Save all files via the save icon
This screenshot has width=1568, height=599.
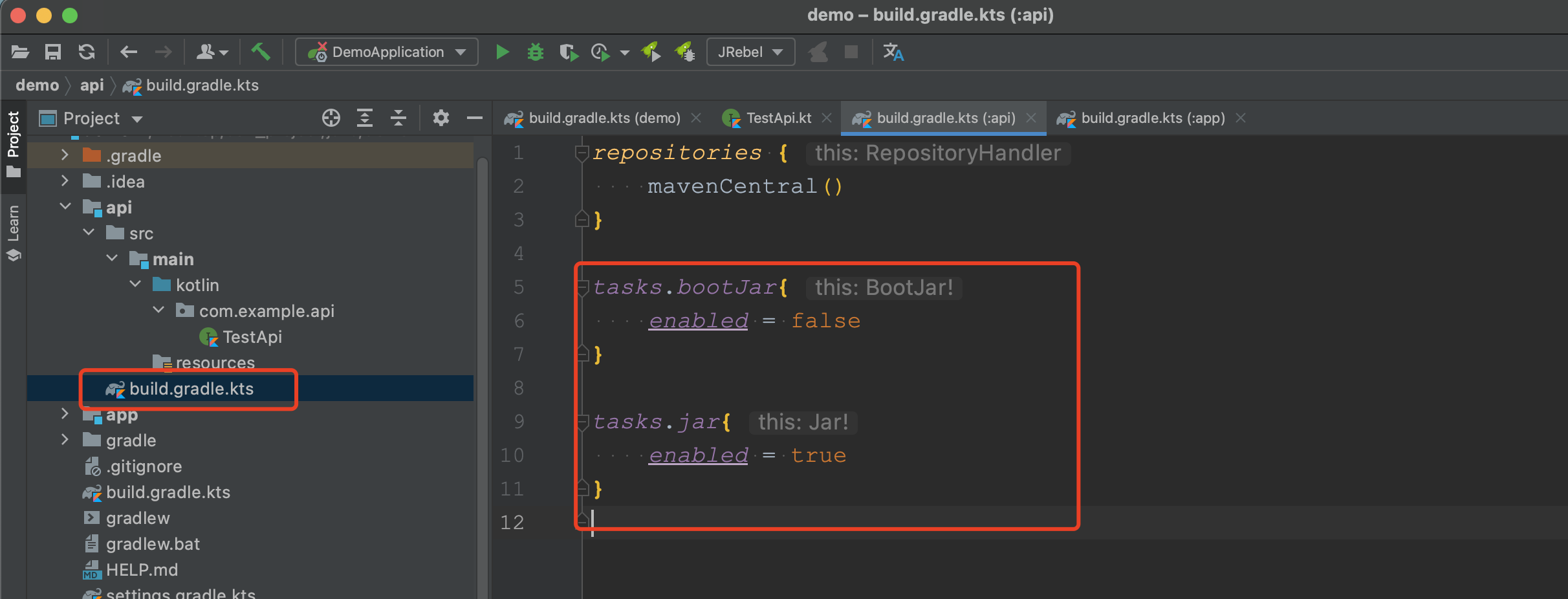coord(53,52)
